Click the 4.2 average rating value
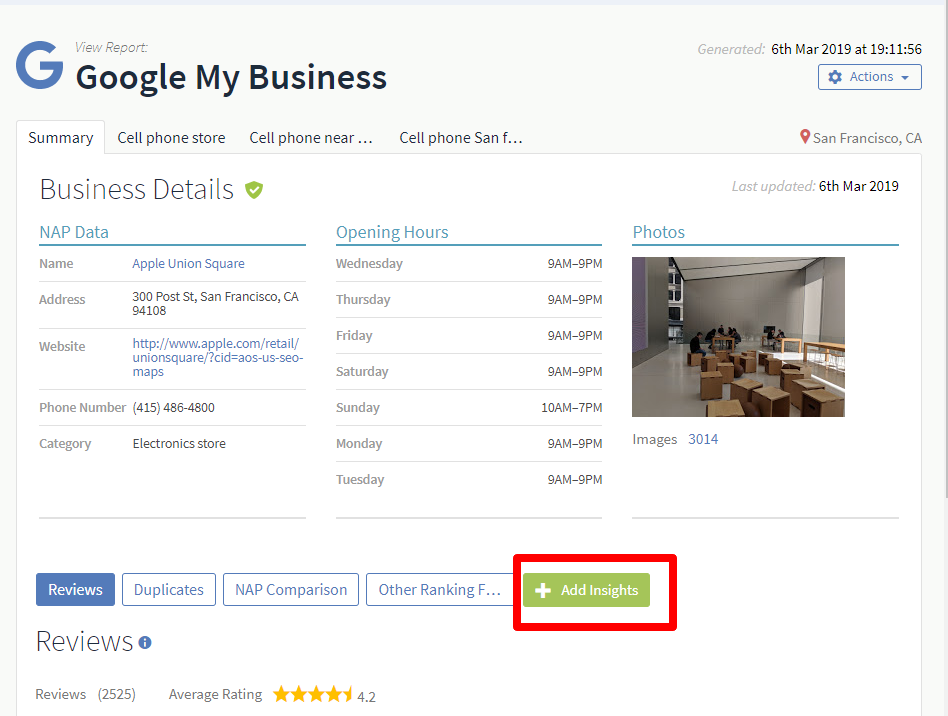This screenshot has width=948, height=716. click(x=366, y=697)
